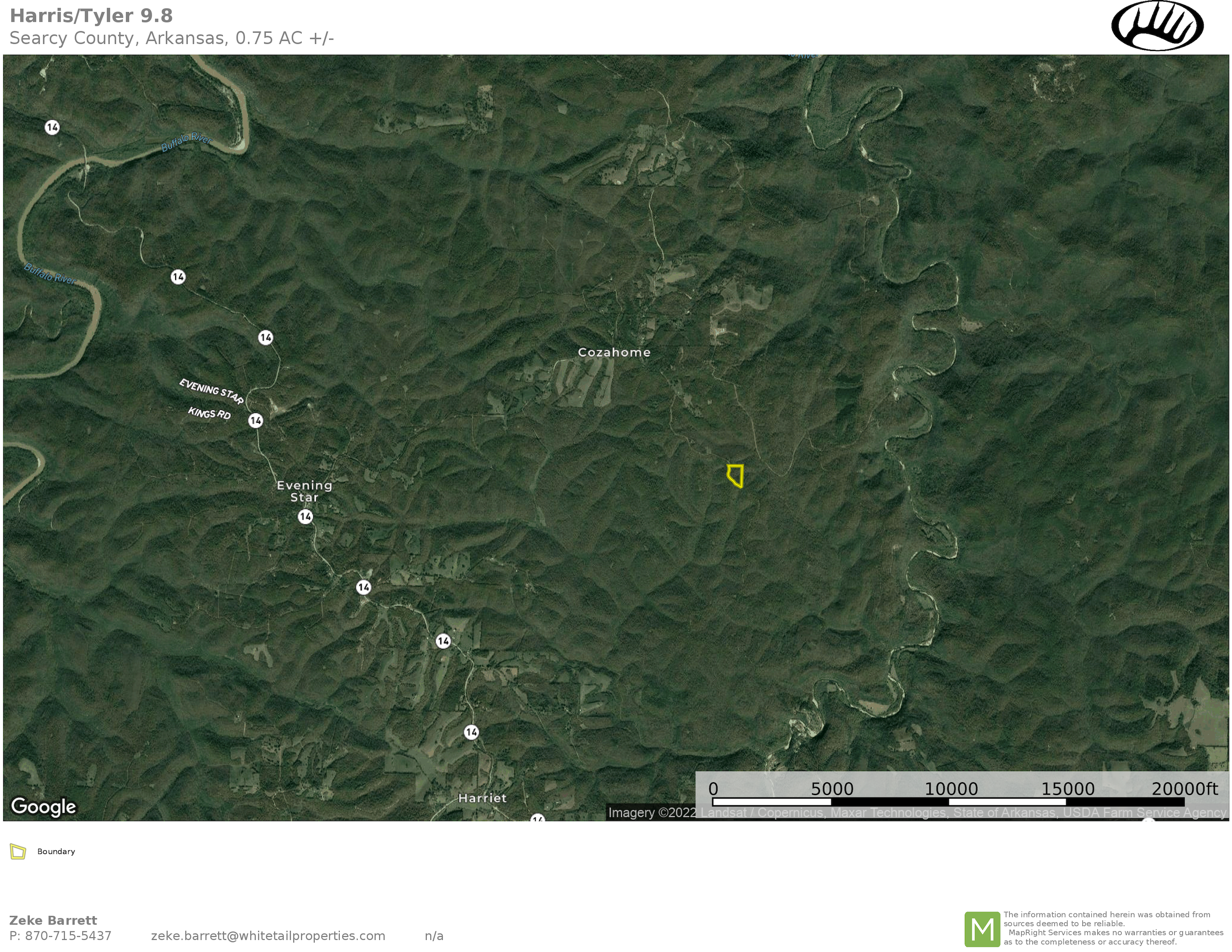The image size is (1232, 952).
Task: Click the Harriet town label
Action: [x=482, y=798]
